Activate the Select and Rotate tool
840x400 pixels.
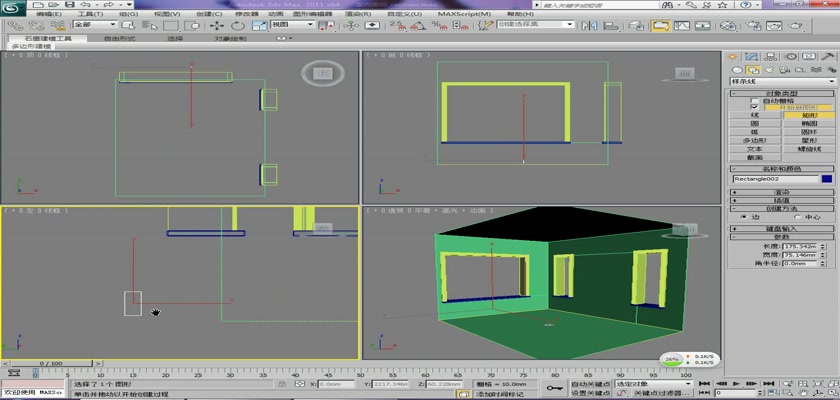[238, 25]
